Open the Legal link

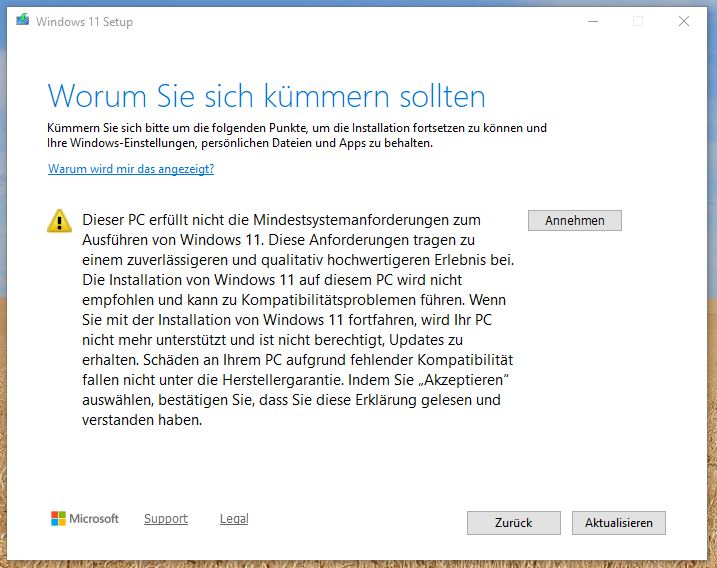[x=234, y=519]
